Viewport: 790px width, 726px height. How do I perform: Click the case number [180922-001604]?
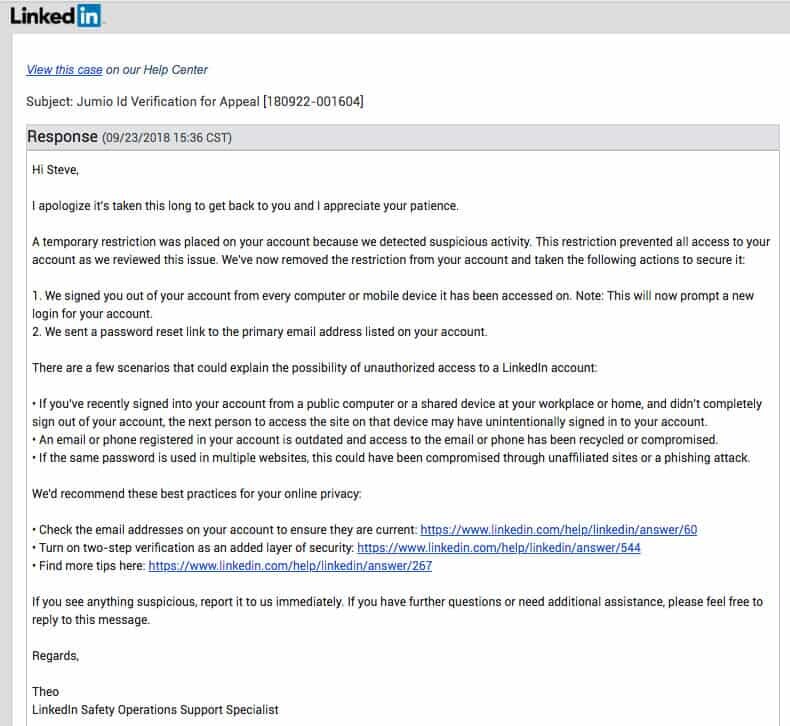311,101
